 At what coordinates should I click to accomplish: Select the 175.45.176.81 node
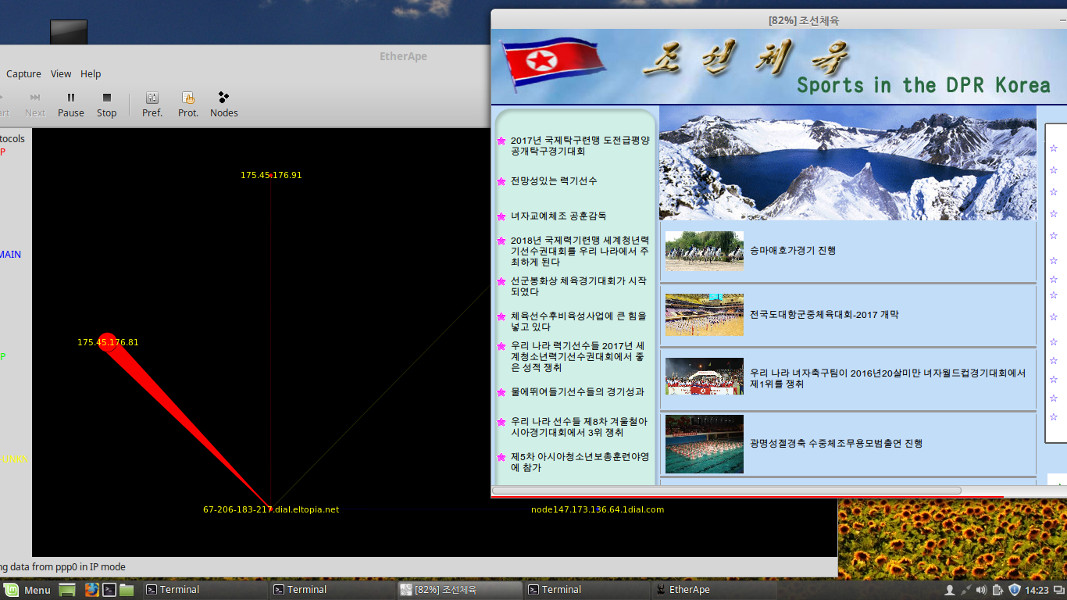pyautogui.click(x=107, y=342)
